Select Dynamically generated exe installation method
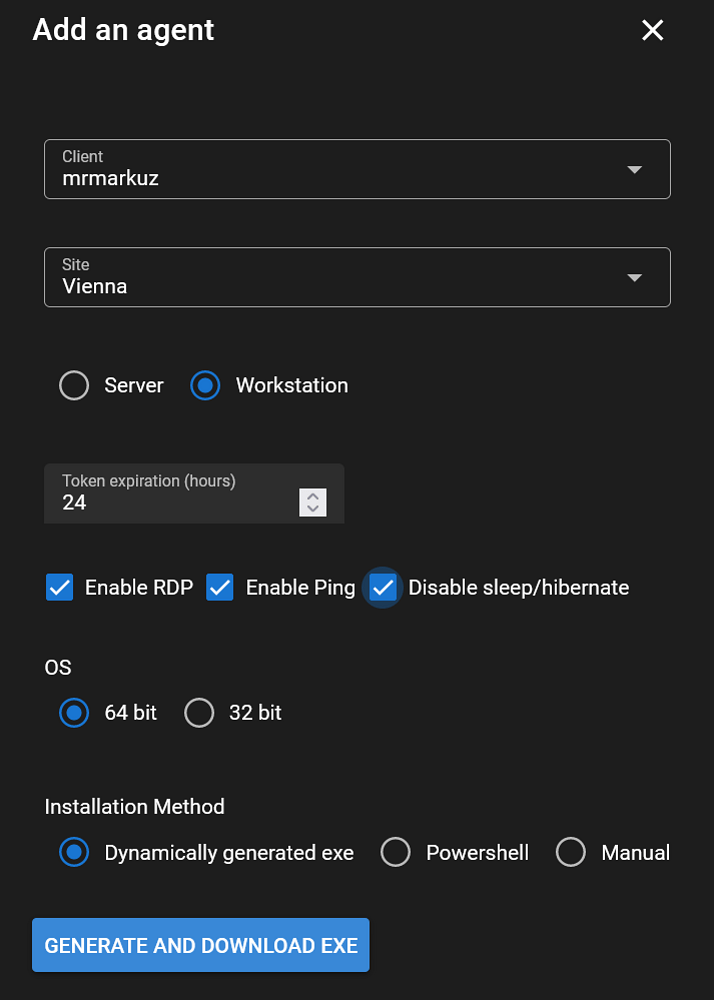Viewport: 714px width, 1000px height. (x=74, y=852)
